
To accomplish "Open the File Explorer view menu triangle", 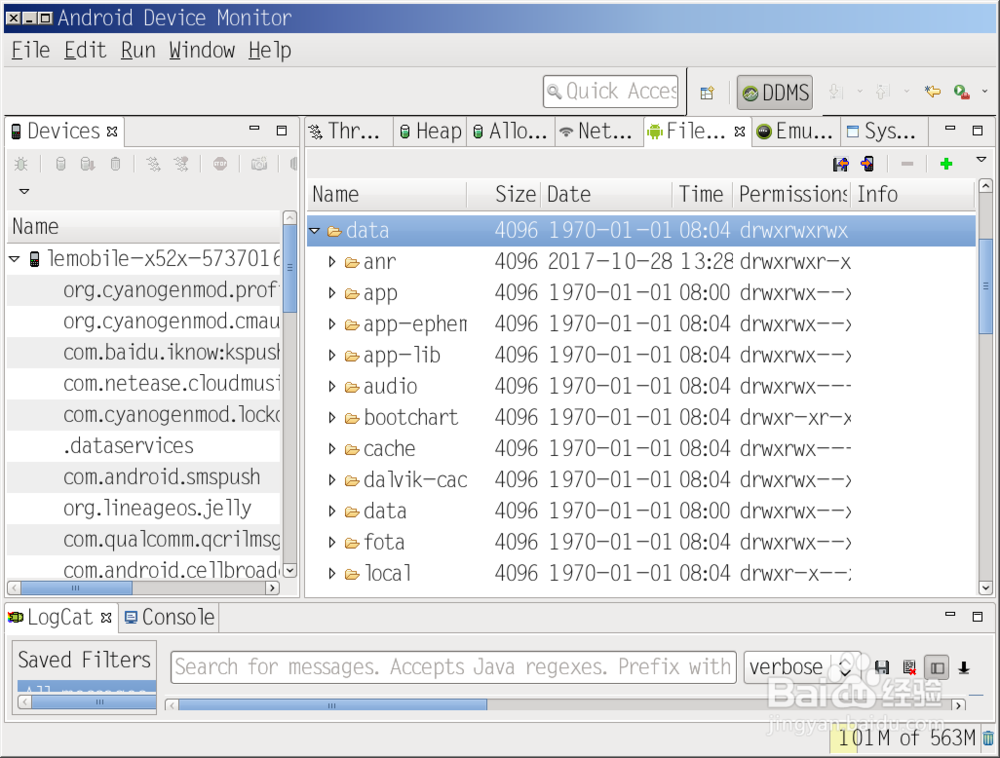I will [x=982, y=159].
